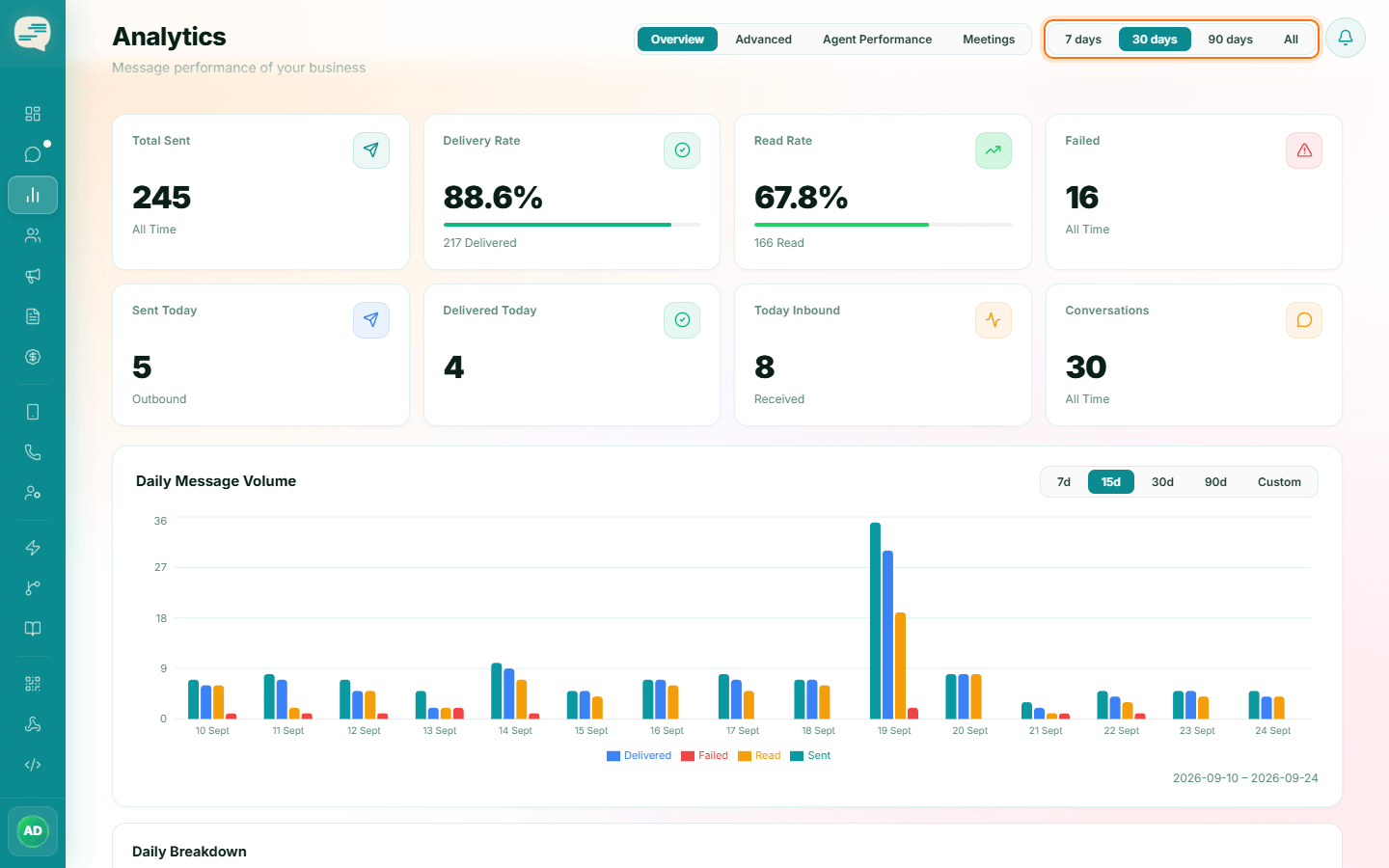
Task: Set chart period to 7d
Action: tap(1064, 482)
